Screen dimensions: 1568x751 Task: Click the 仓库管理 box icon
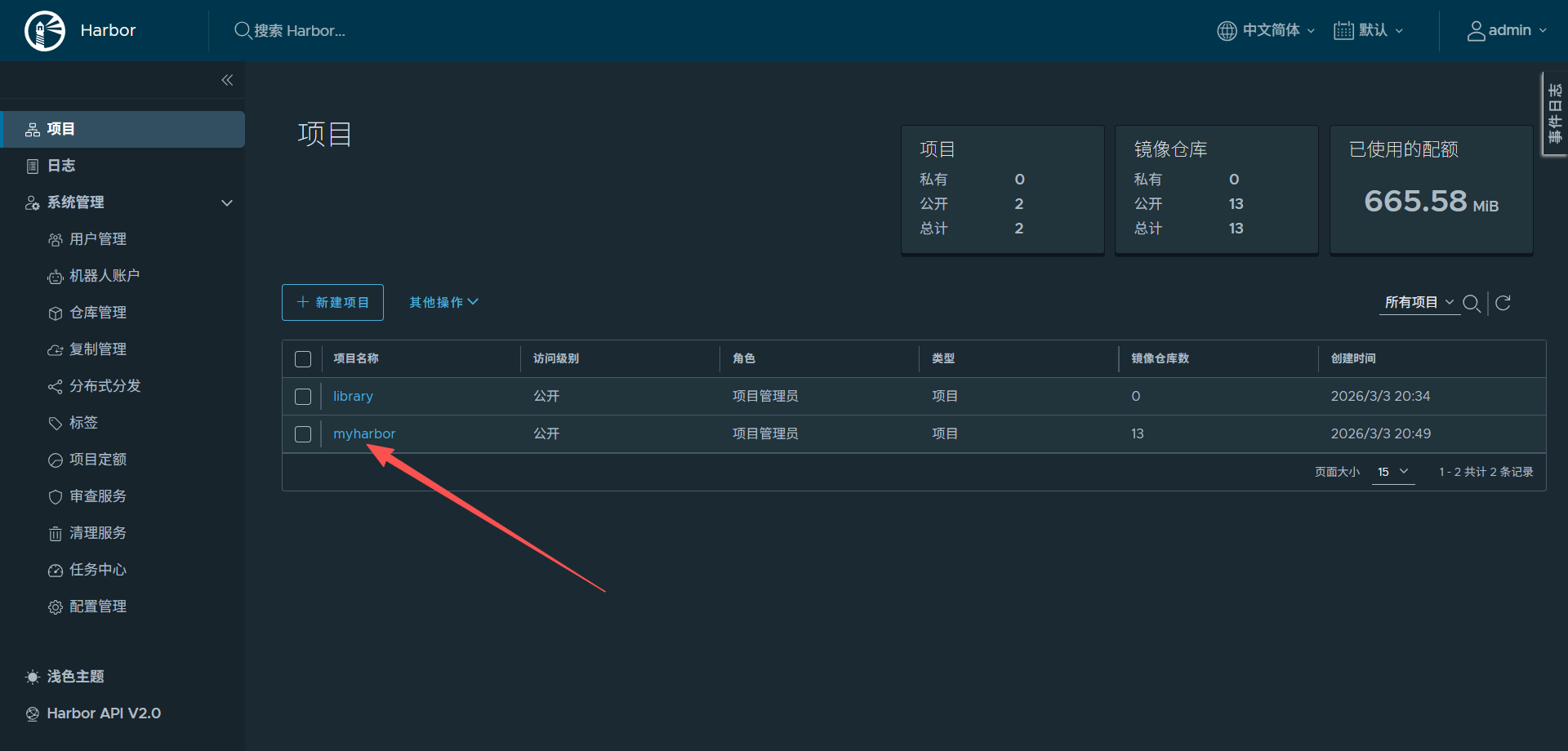pos(55,313)
